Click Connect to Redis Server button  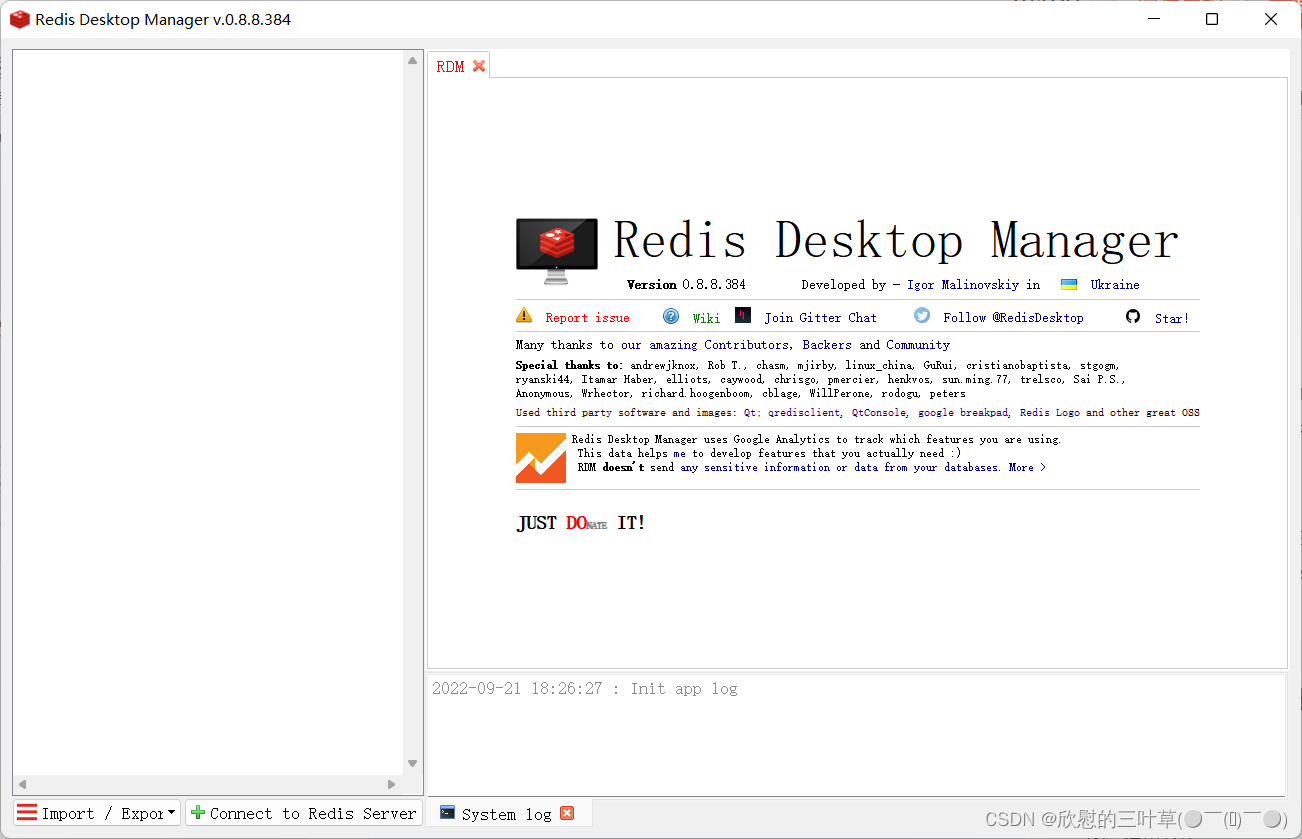tap(303, 813)
